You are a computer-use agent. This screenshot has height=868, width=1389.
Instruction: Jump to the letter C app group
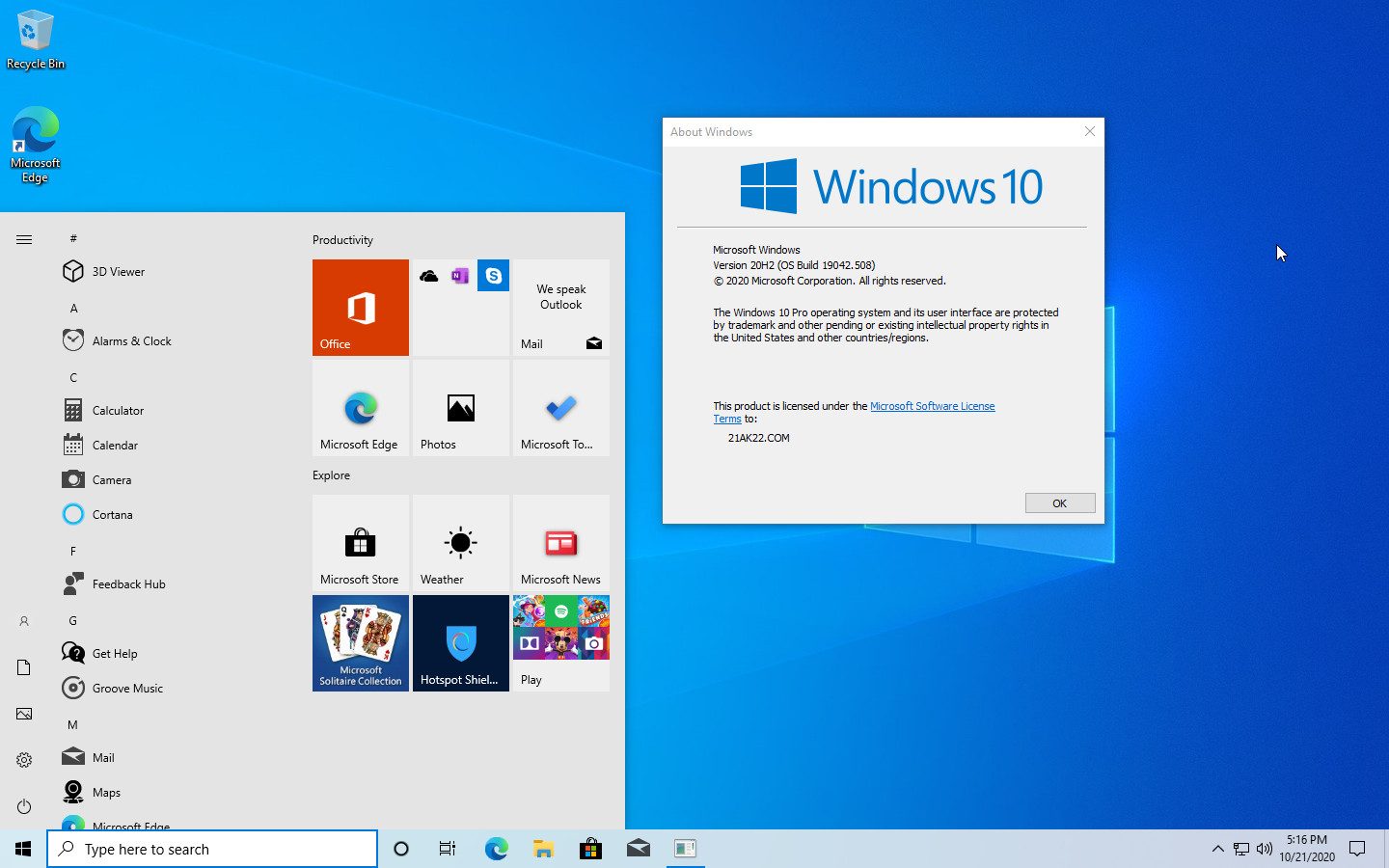(x=73, y=378)
